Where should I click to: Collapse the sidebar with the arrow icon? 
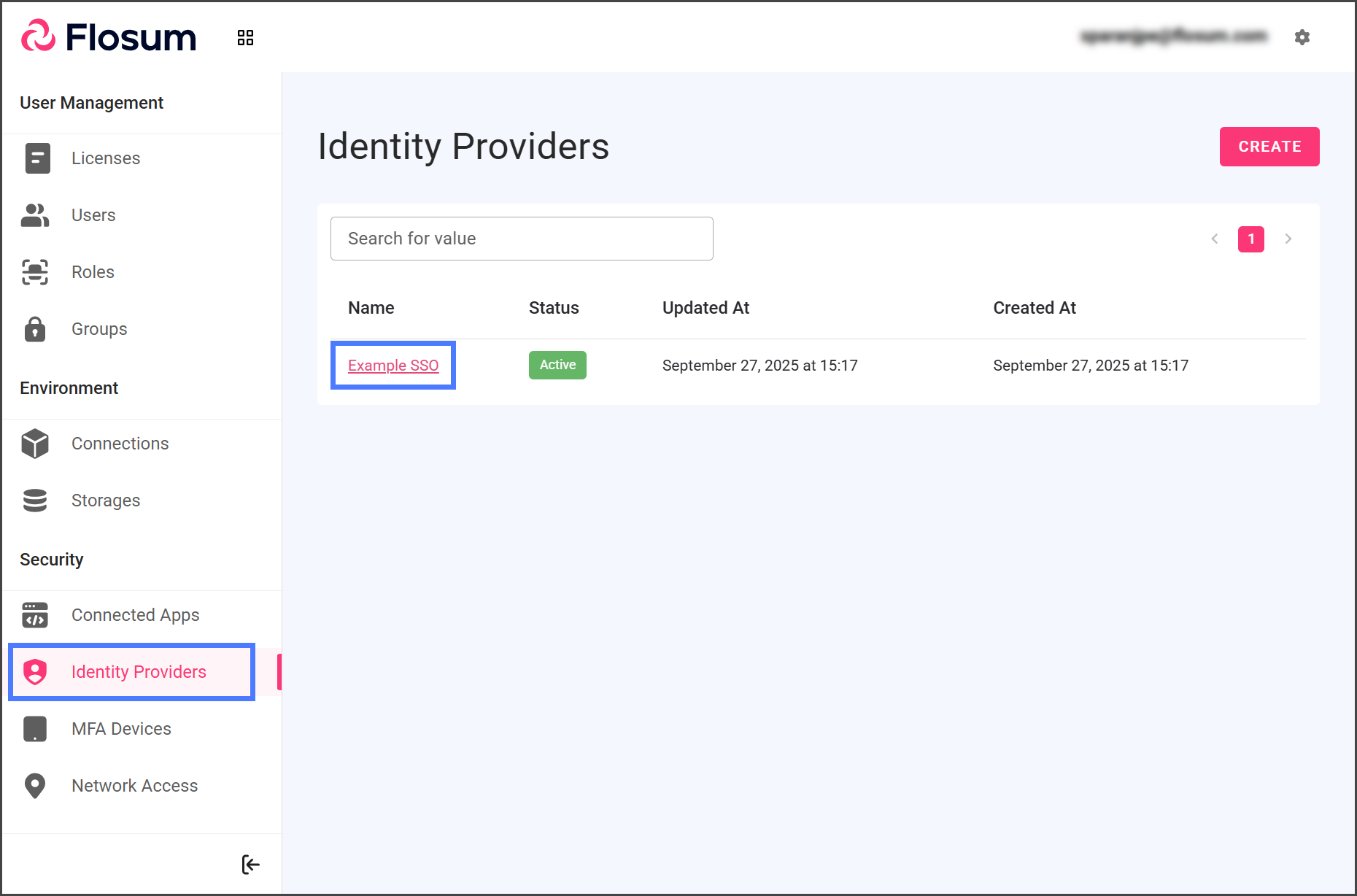(x=250, y=865)
